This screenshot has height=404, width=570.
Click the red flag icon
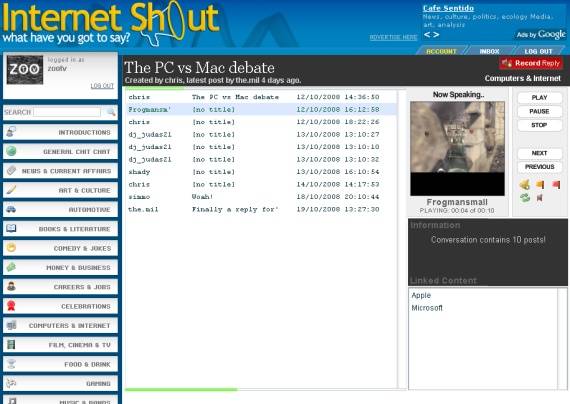[556, 185]
